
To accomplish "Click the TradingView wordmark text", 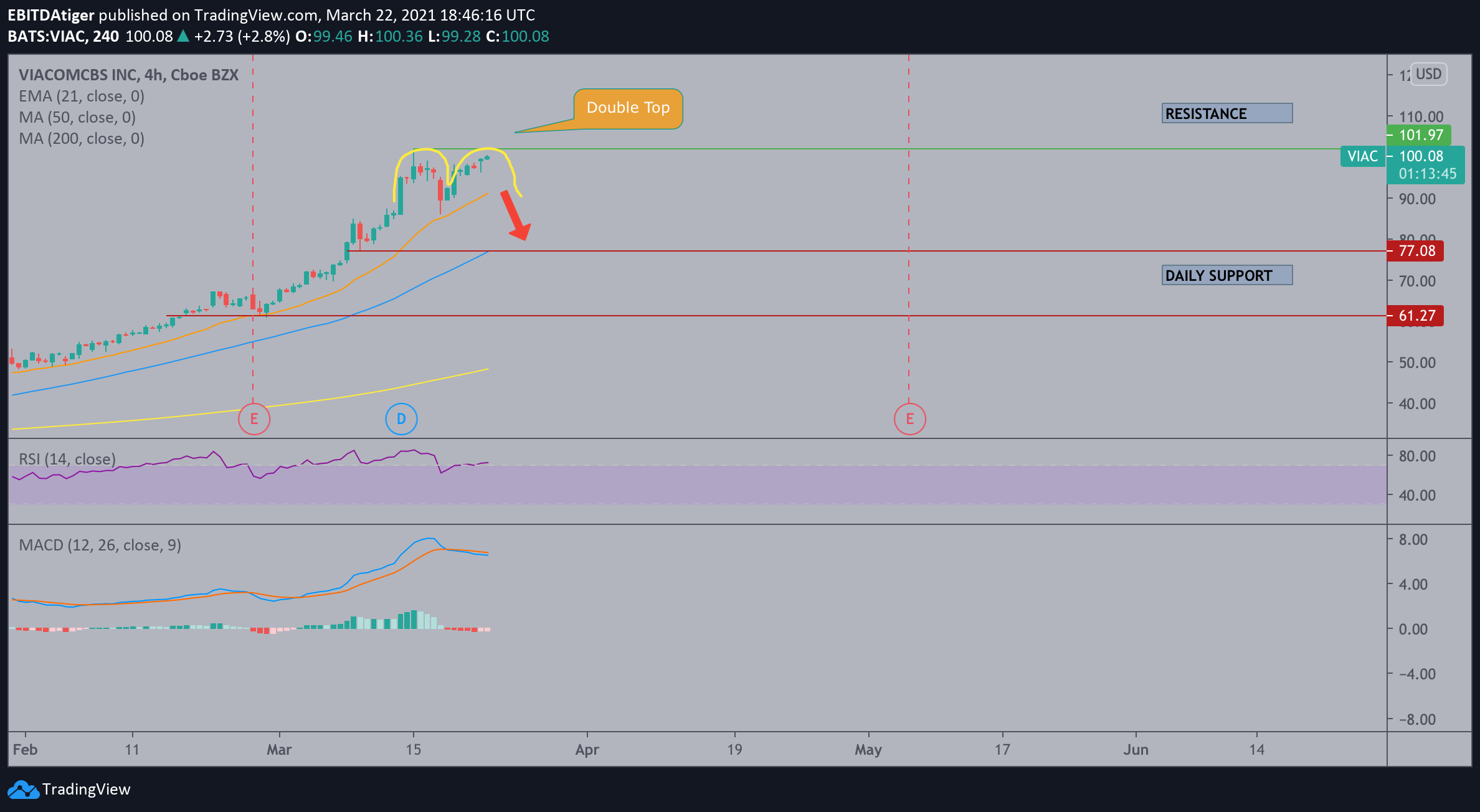I will click(87, 790).
